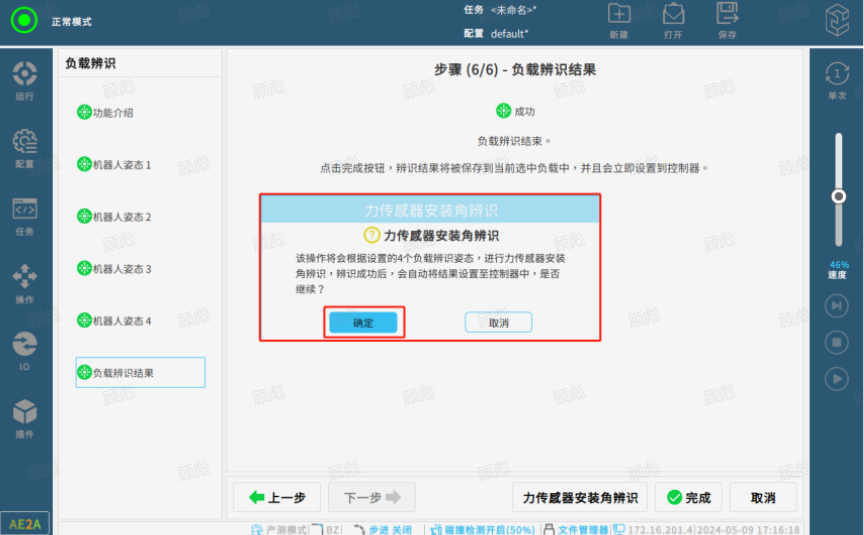Select the 功能介绍 step in list
The image size is (864, 535).
pyautogui.click(x=112, y=113)
